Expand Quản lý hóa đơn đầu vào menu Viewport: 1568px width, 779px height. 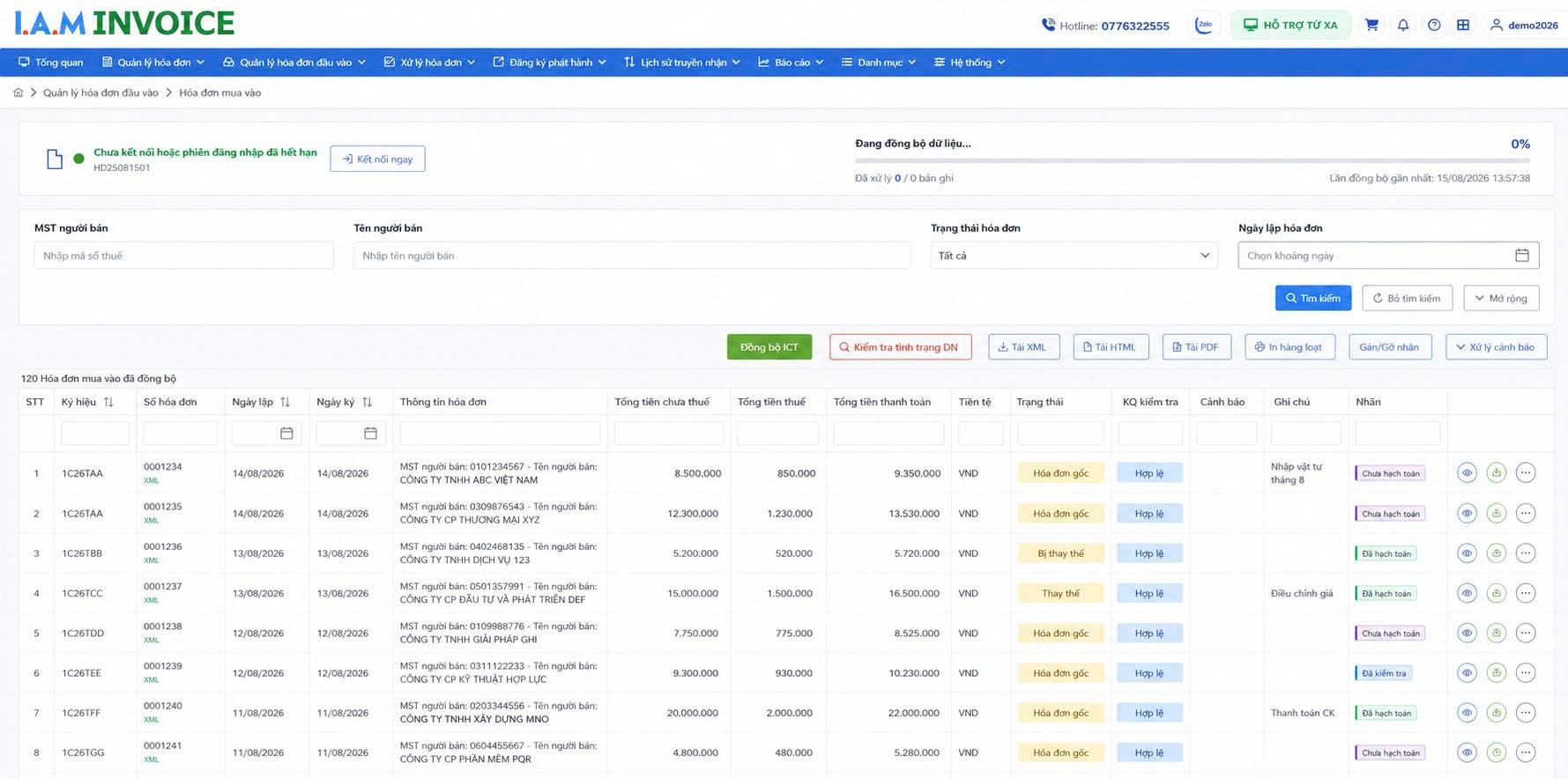click(294, 63)
